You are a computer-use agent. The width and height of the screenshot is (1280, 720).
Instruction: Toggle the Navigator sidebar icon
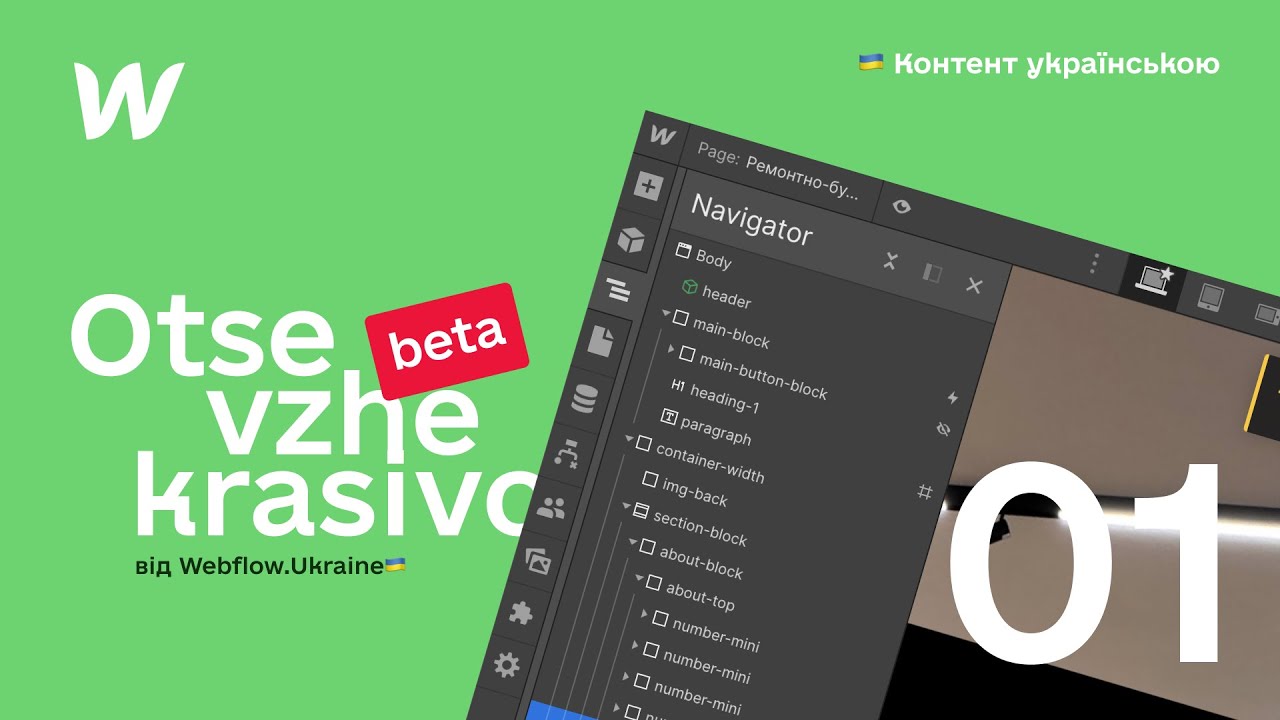click(x=617, y=291)
